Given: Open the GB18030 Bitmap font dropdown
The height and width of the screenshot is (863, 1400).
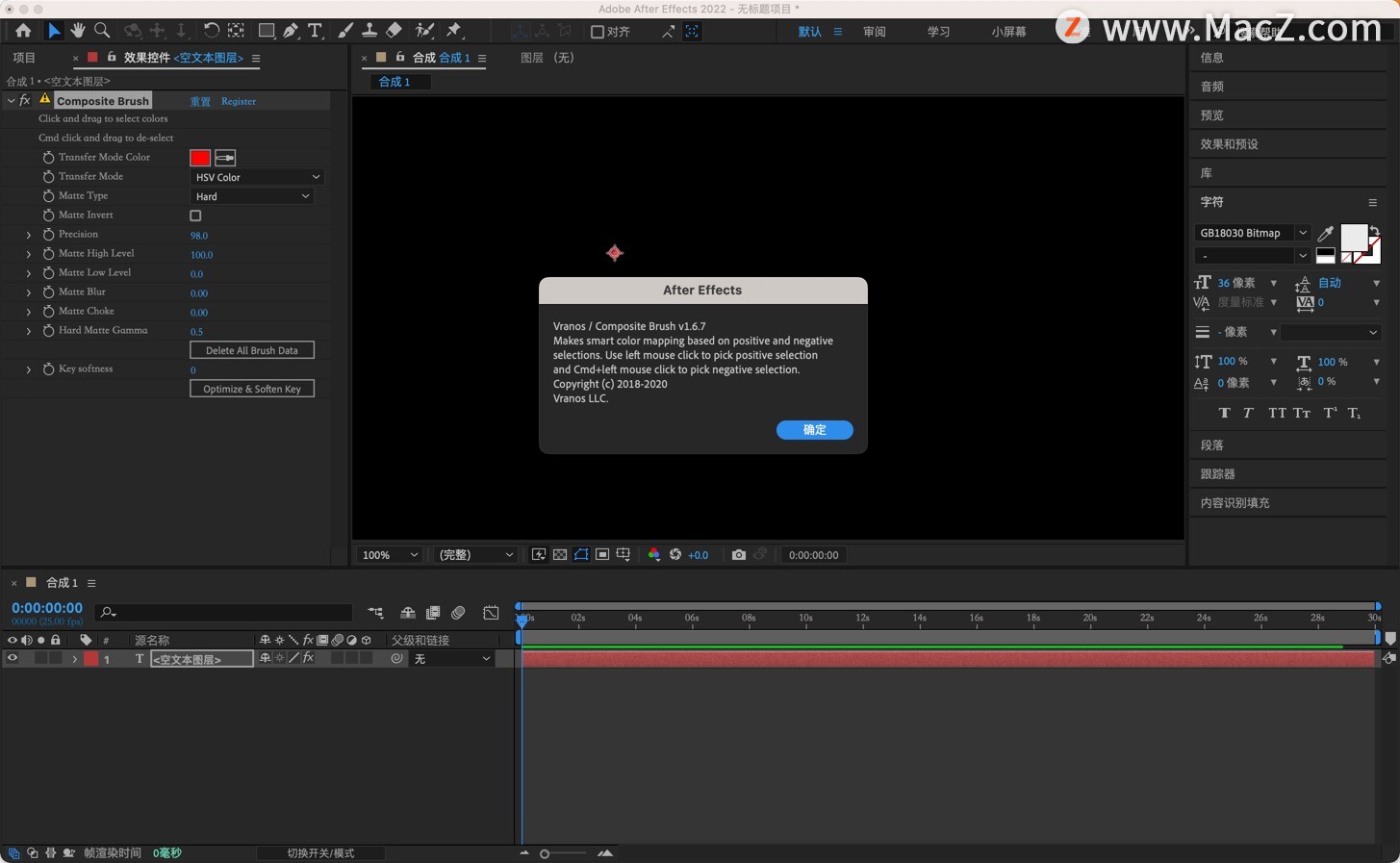Looking at the screenshot, I should pyautogui.click(x=1252, y=233).
